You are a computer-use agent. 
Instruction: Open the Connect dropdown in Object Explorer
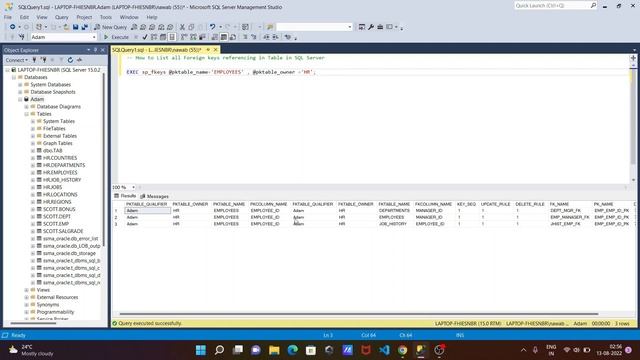[x=17, y=60]
